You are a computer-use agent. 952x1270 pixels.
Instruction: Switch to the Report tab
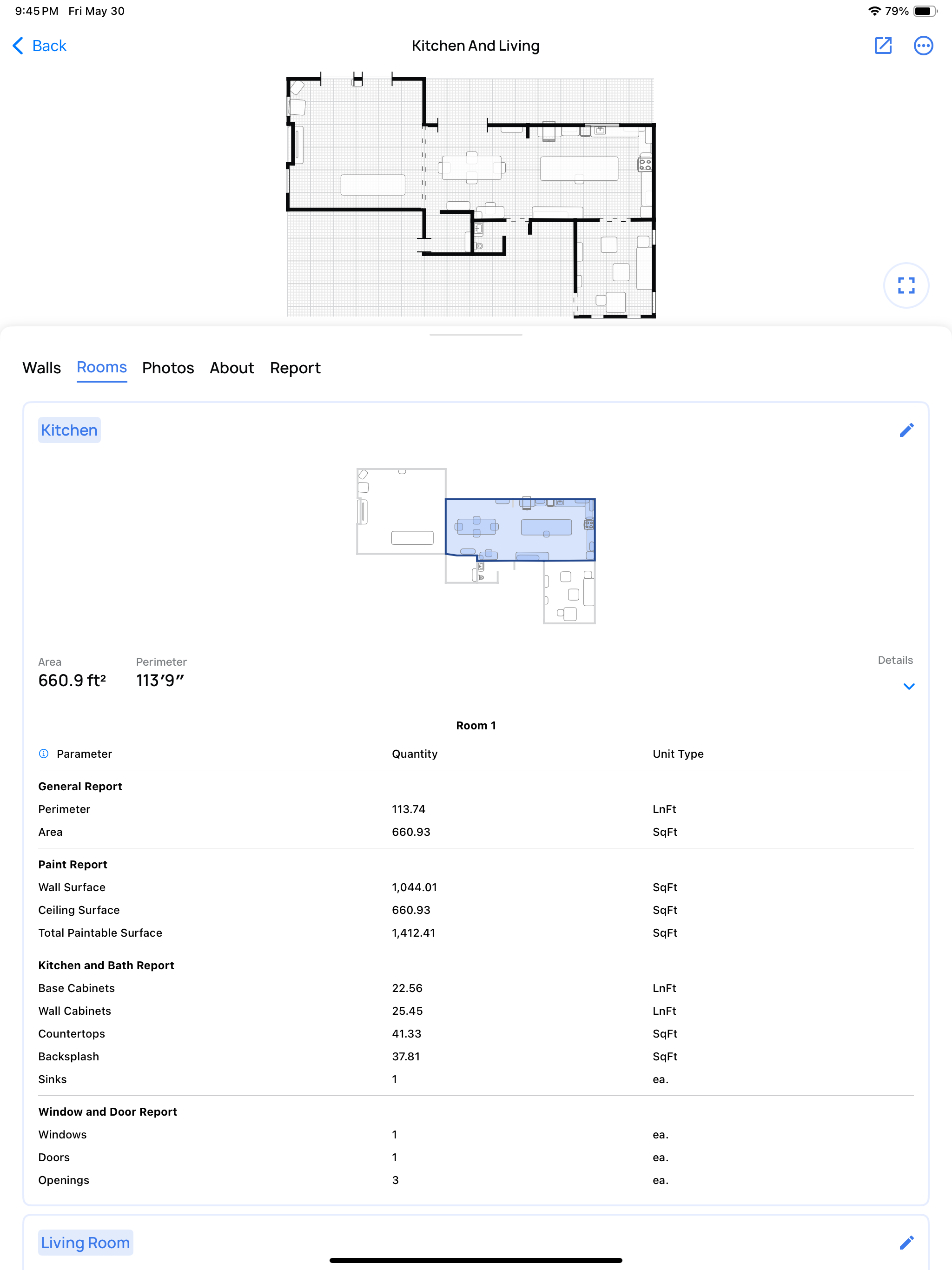(x=295, y=368)
